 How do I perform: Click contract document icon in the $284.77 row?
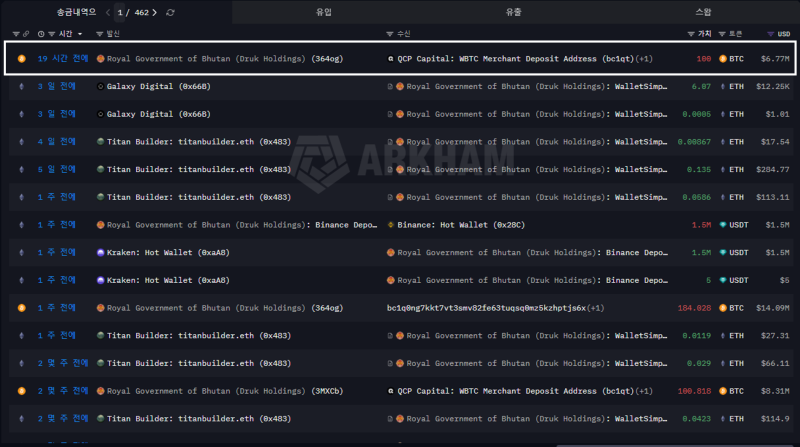(390, 169)
